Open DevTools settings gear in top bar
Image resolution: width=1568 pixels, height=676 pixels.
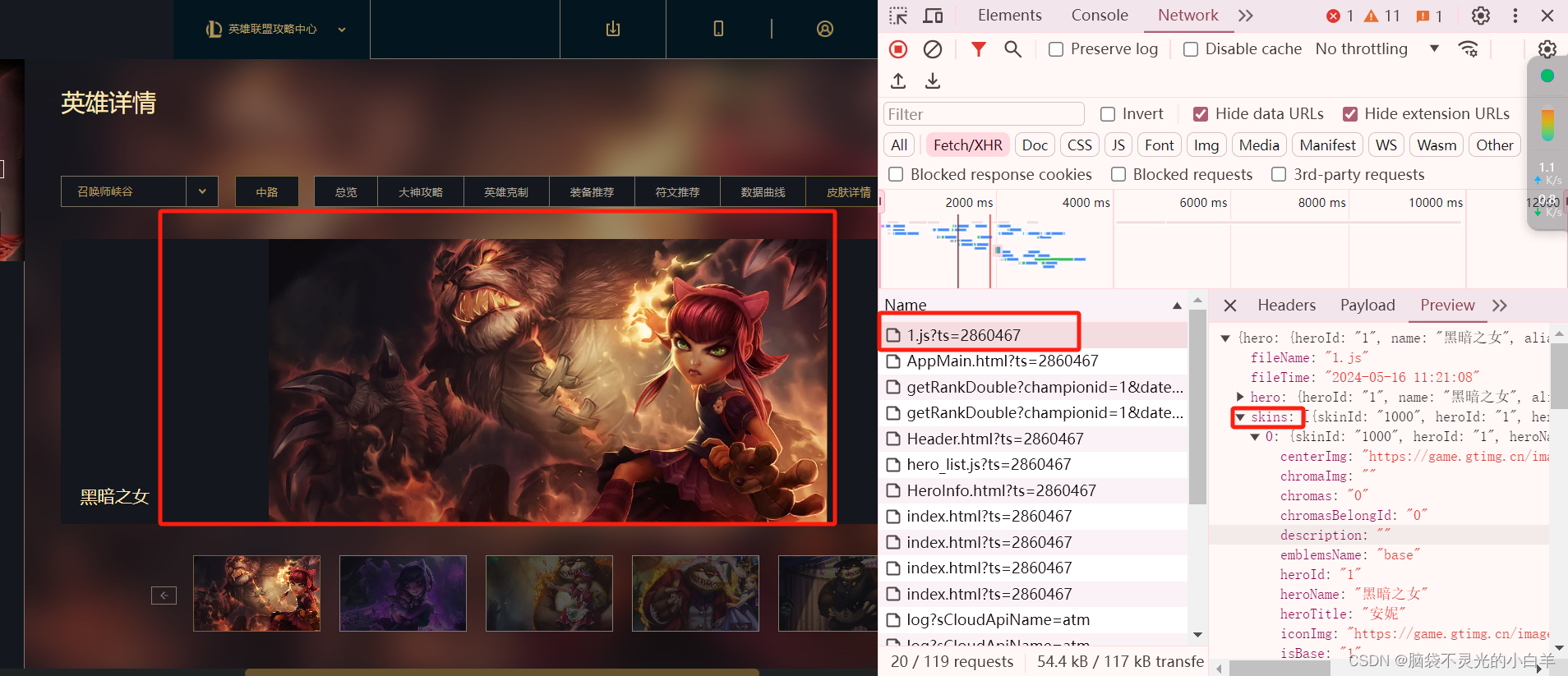click(x=1481, y=16)
